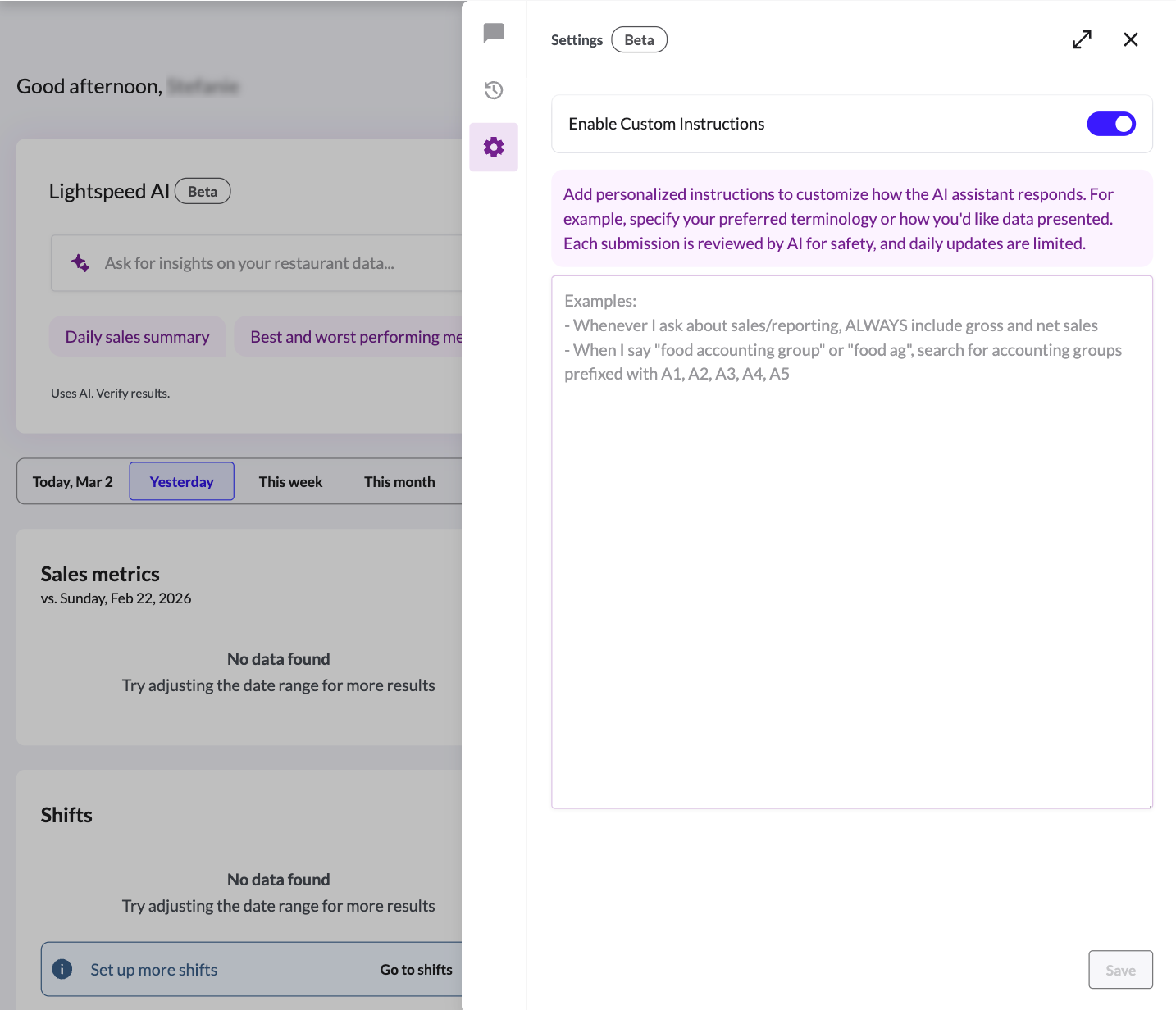Select the settings gear icon in sidebar
The height and width of the screenshot is (1010, 1176).
pyautogui.click(x=493, y=147)
